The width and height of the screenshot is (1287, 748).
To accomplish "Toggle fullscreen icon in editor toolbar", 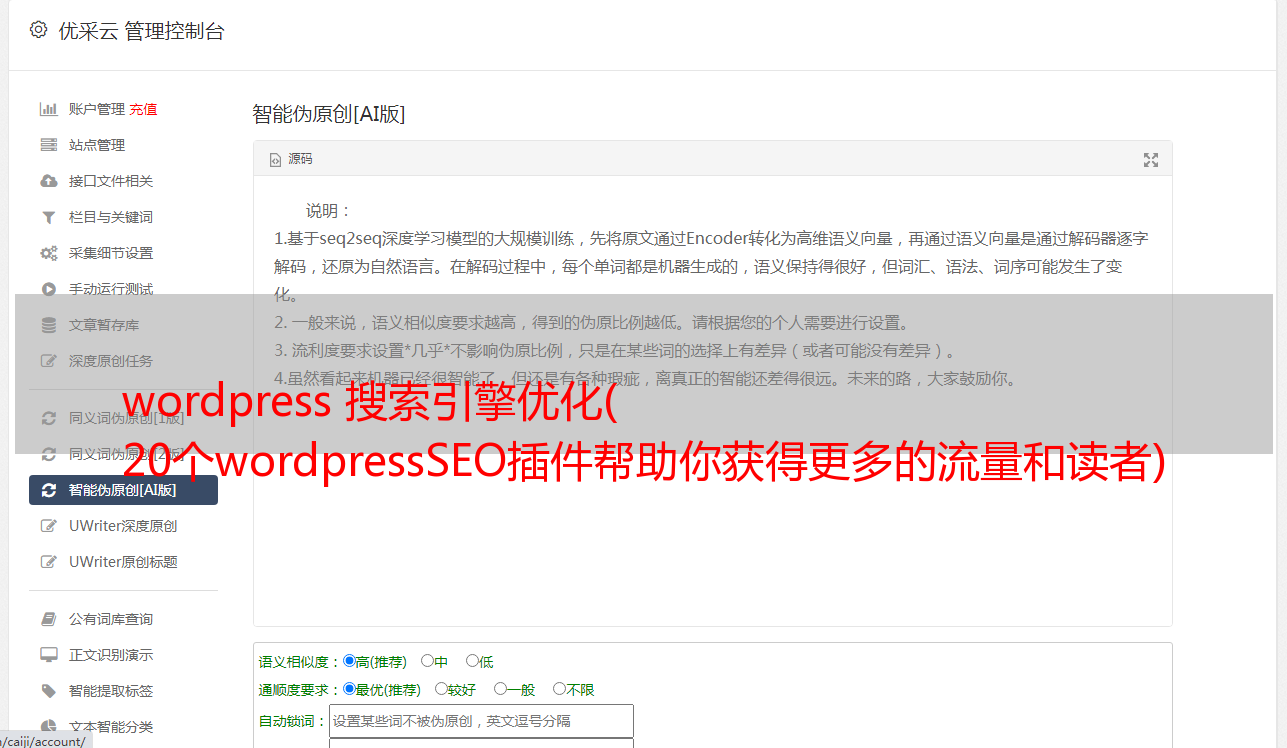I will pyautogui.click(x=1151, y=160).
